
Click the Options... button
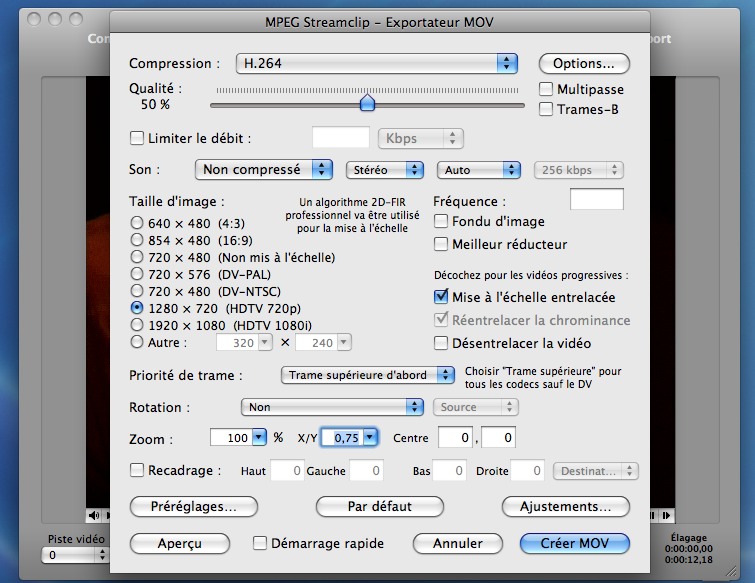(x=584, y=64)
